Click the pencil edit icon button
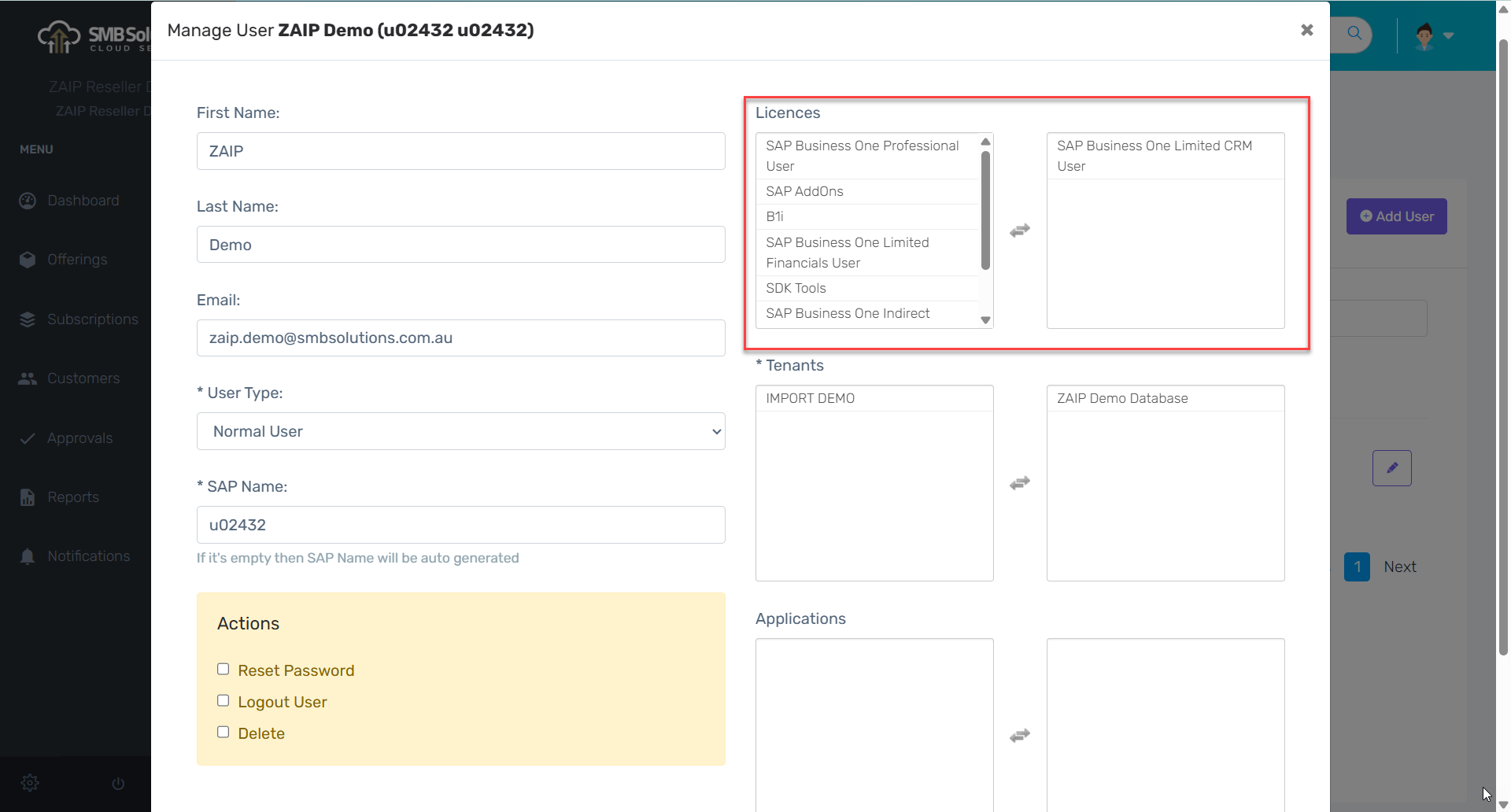The width and height of the screenshot is (1511, 812). point(1392,468)
